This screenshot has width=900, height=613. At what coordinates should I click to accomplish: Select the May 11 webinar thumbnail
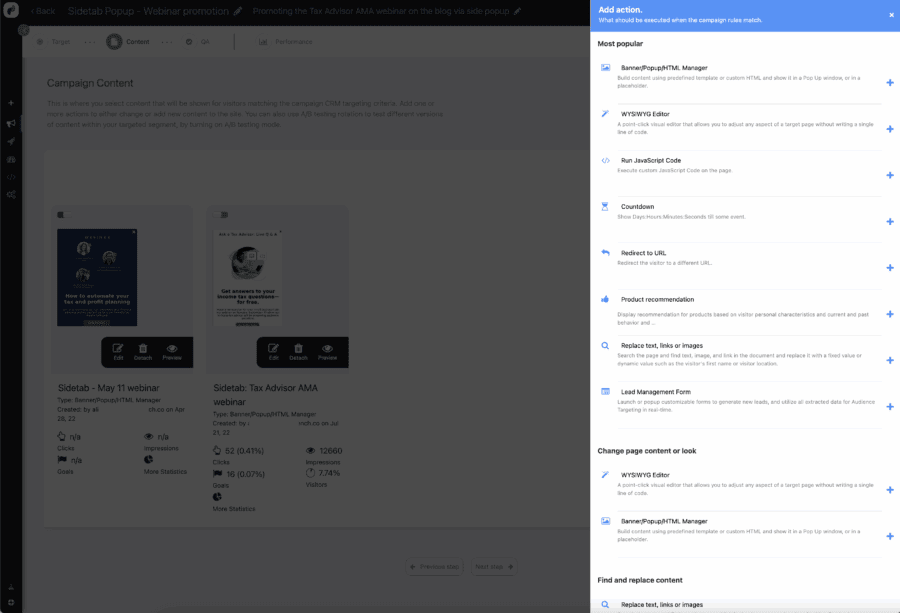(97, 277)
